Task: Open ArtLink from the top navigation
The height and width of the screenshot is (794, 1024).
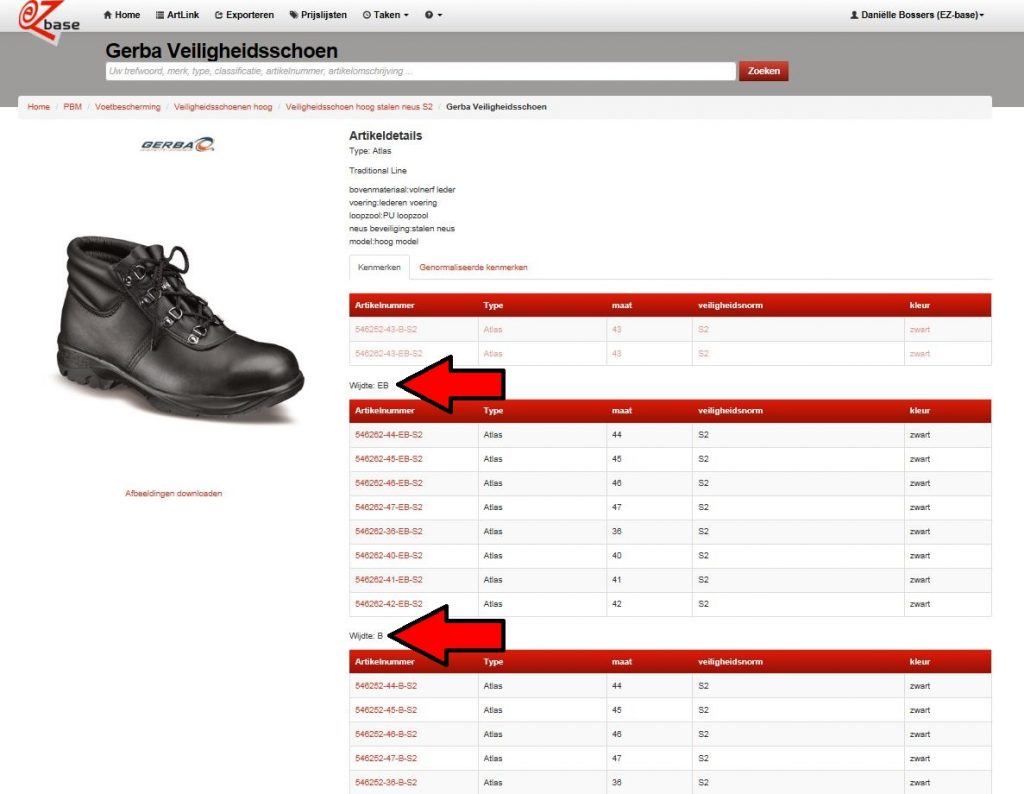Action: tap(178, 15)
